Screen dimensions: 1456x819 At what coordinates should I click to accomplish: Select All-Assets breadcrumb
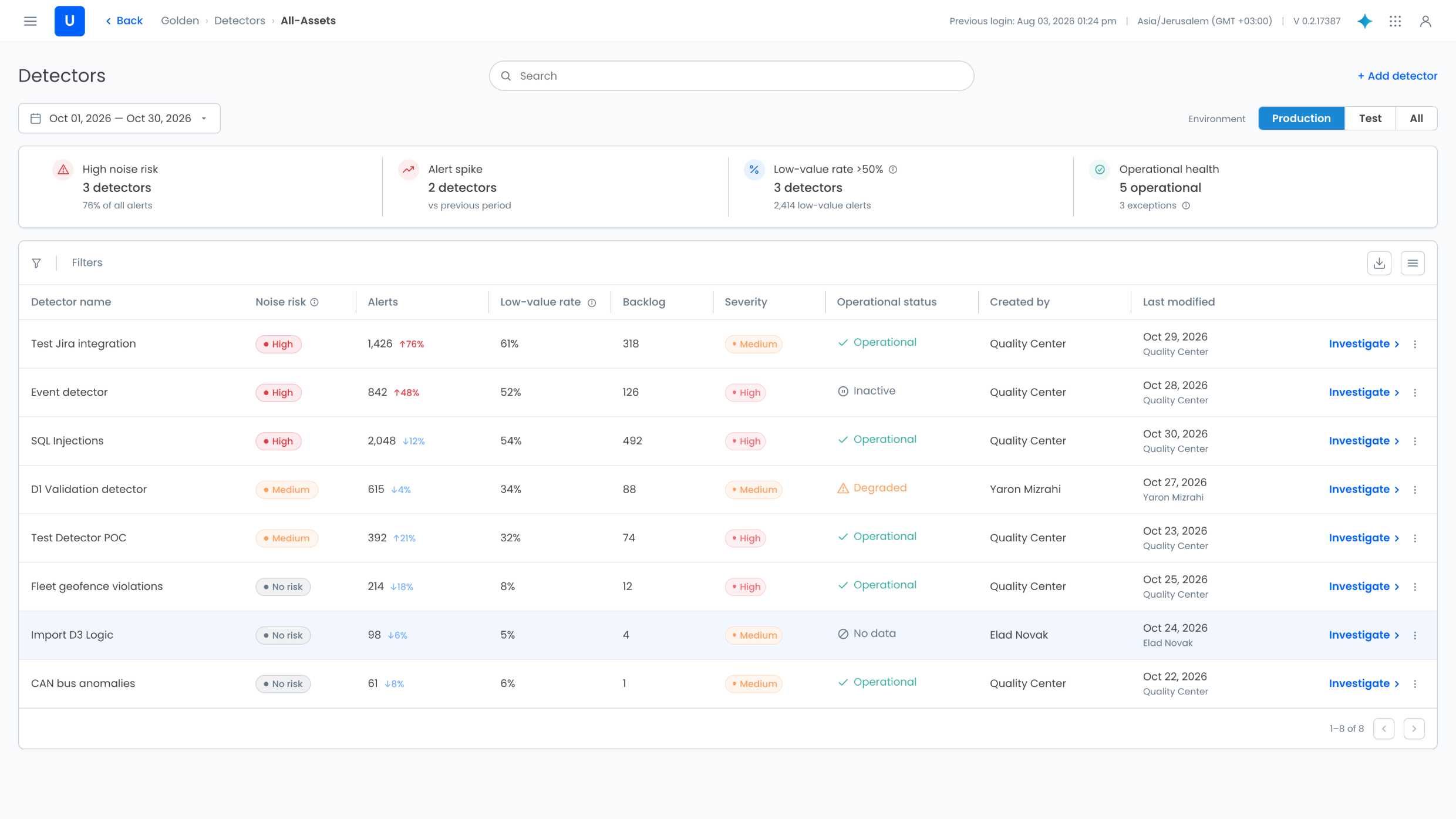308,21
